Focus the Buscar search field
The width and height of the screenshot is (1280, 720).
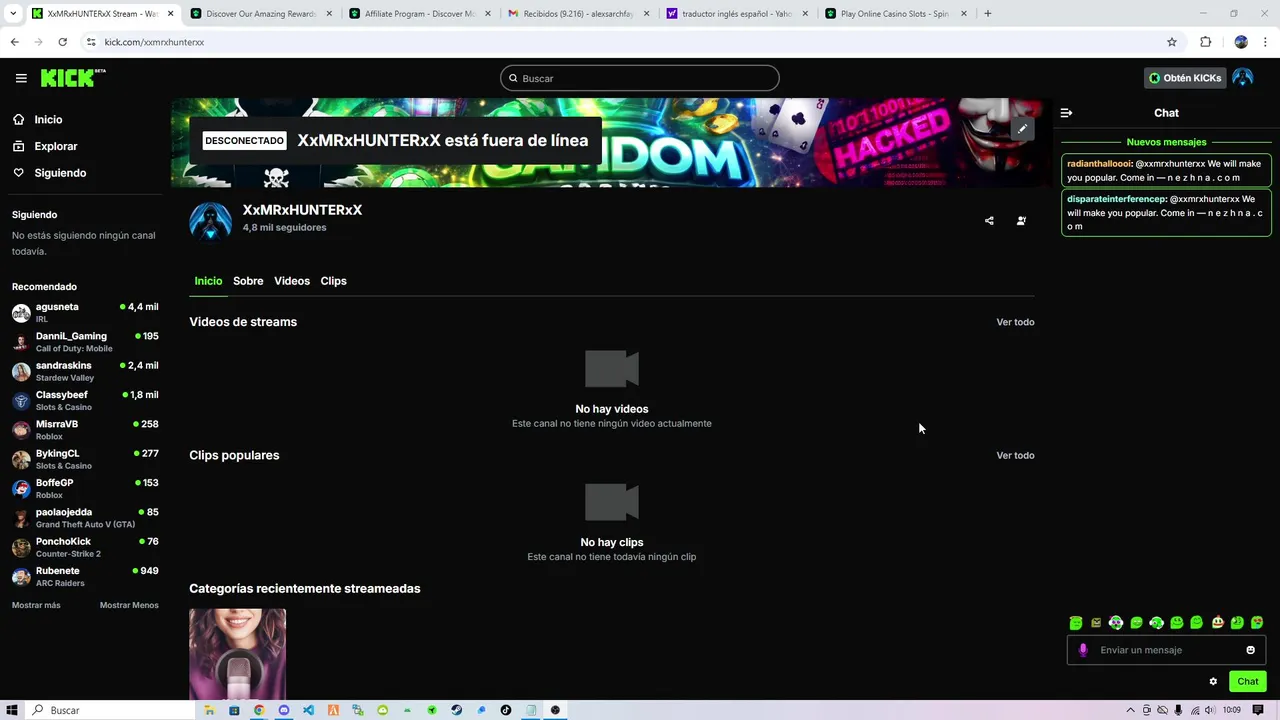click(640, 78)
